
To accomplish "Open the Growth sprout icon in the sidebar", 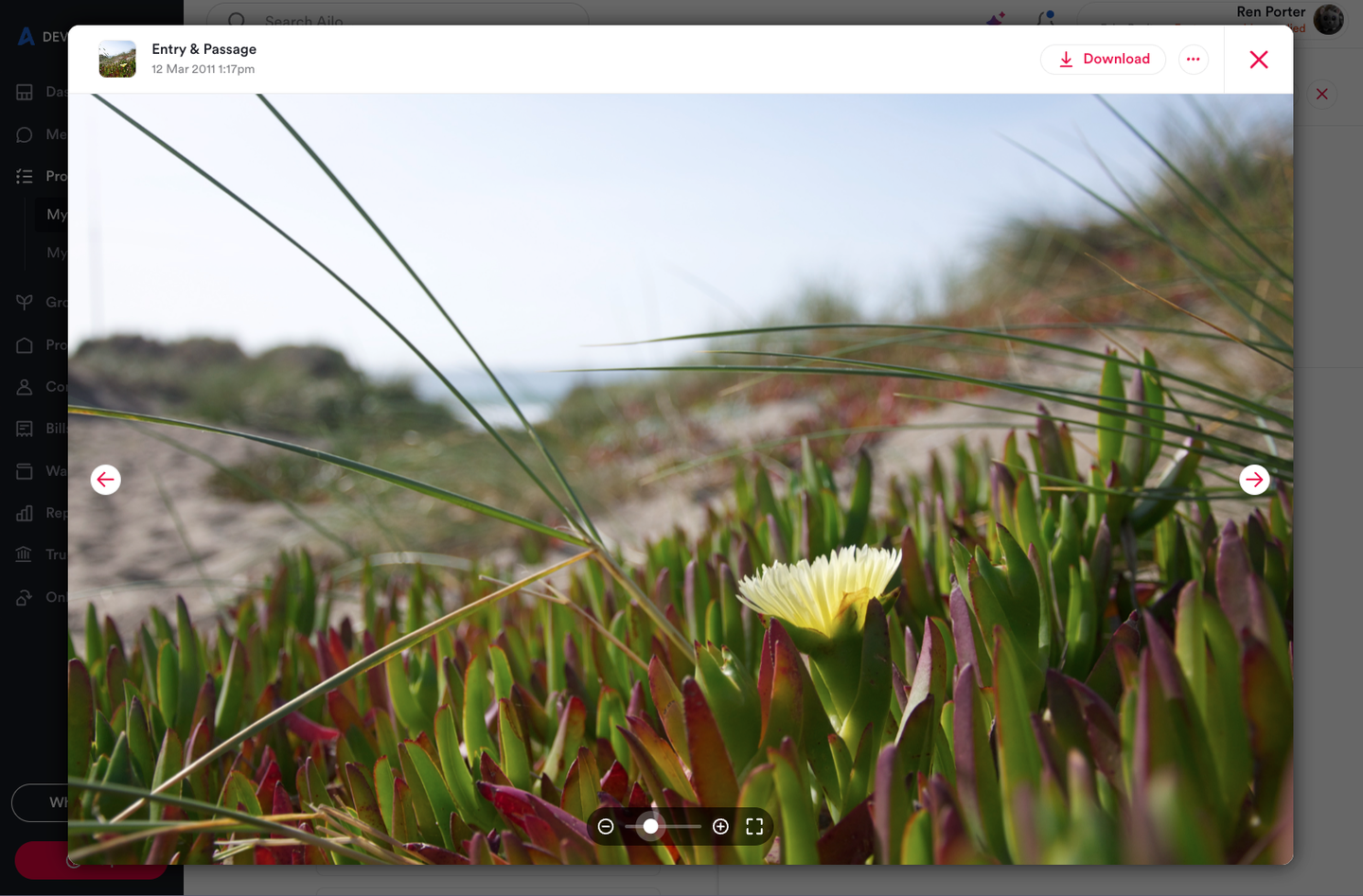I will tap(25, 302).
